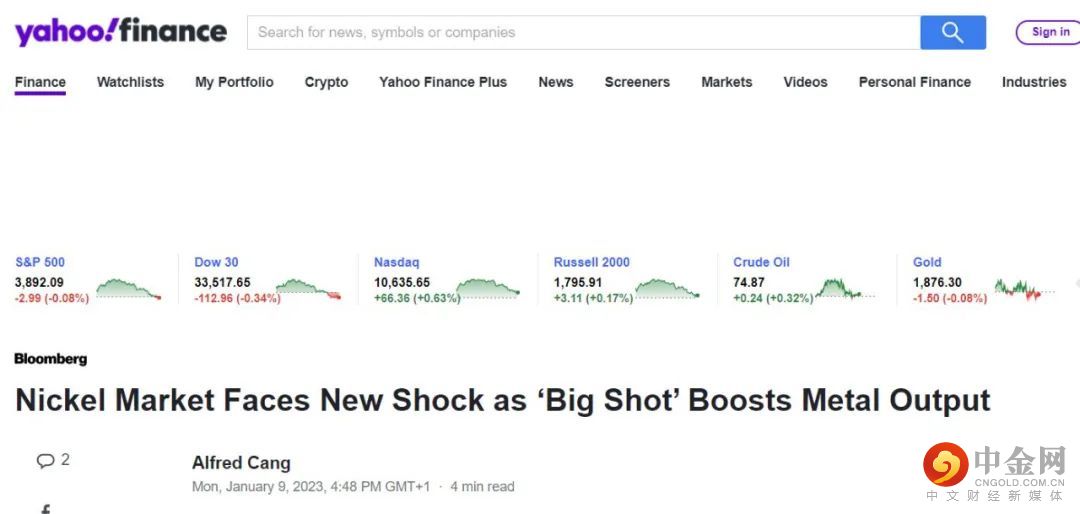1080x514 pixels.
Task: Open the Markets navigation item
Action: (726, 82)
